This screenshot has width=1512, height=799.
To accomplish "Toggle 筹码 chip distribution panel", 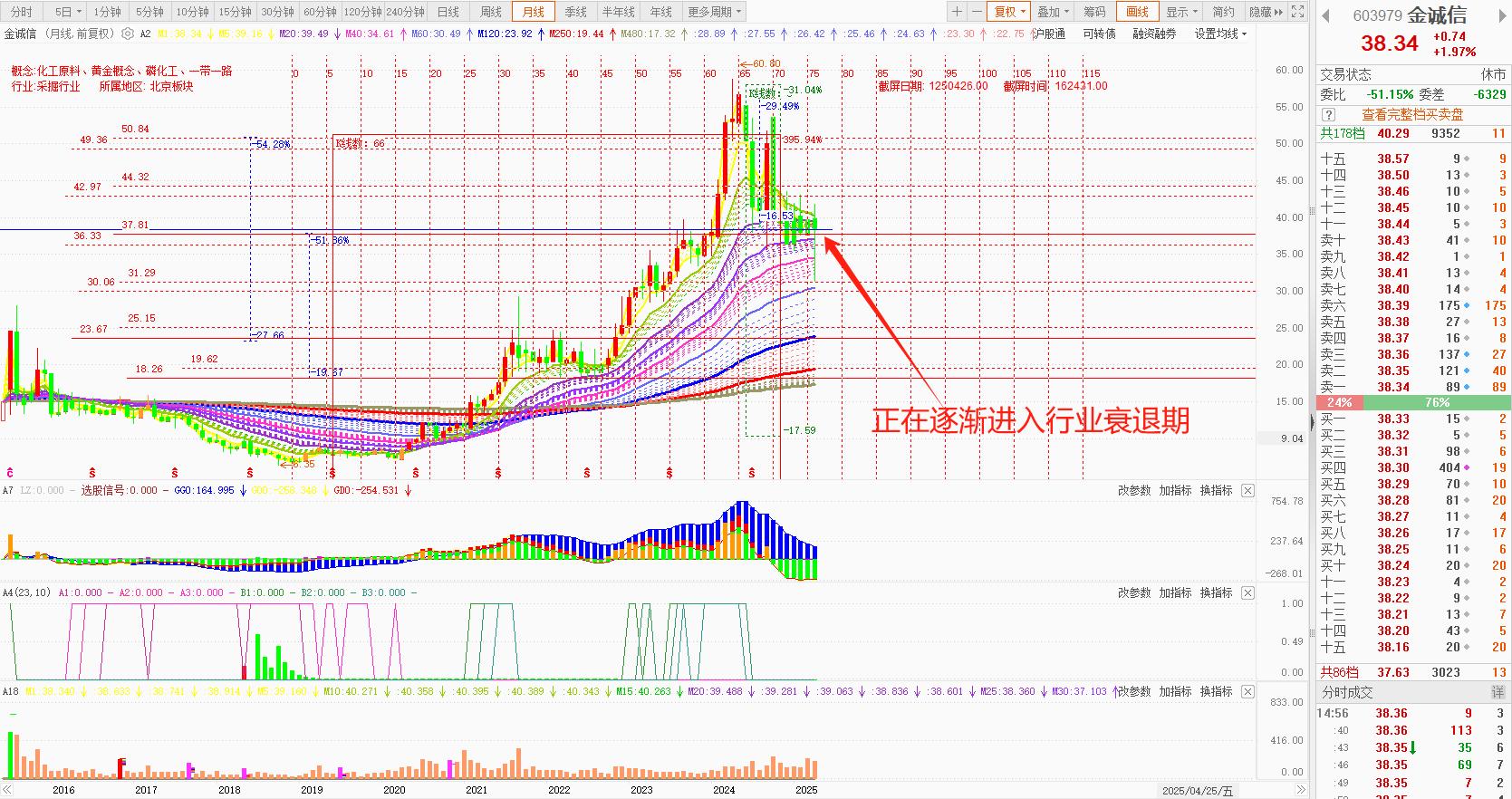I will [1094, 12].
